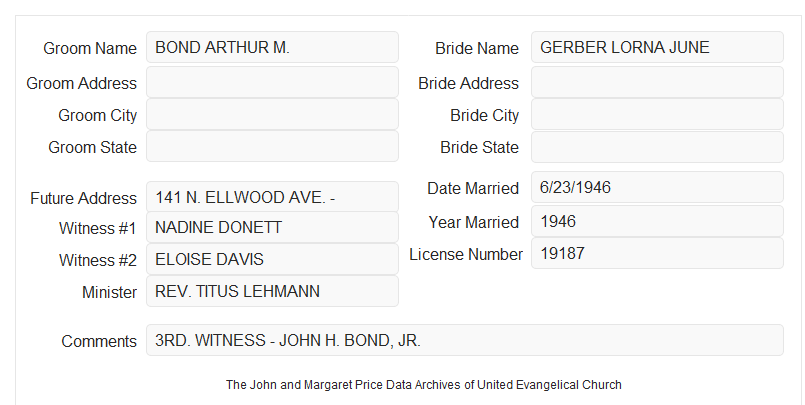Click the License Number field
Image resolution: width=805 pixels, height=405 pixels.
[657, 253]
